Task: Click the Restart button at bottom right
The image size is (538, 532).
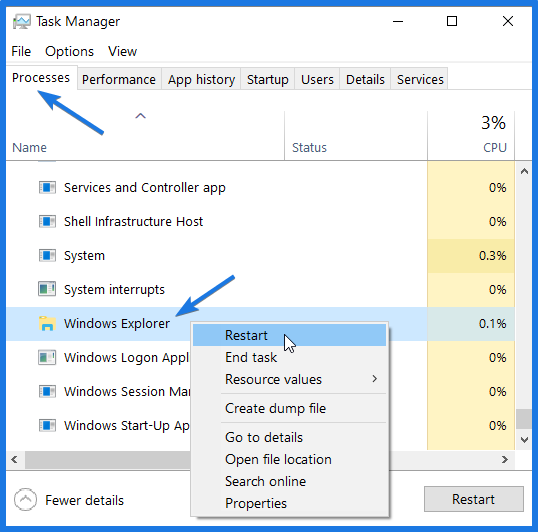Action: pos(473,499)
